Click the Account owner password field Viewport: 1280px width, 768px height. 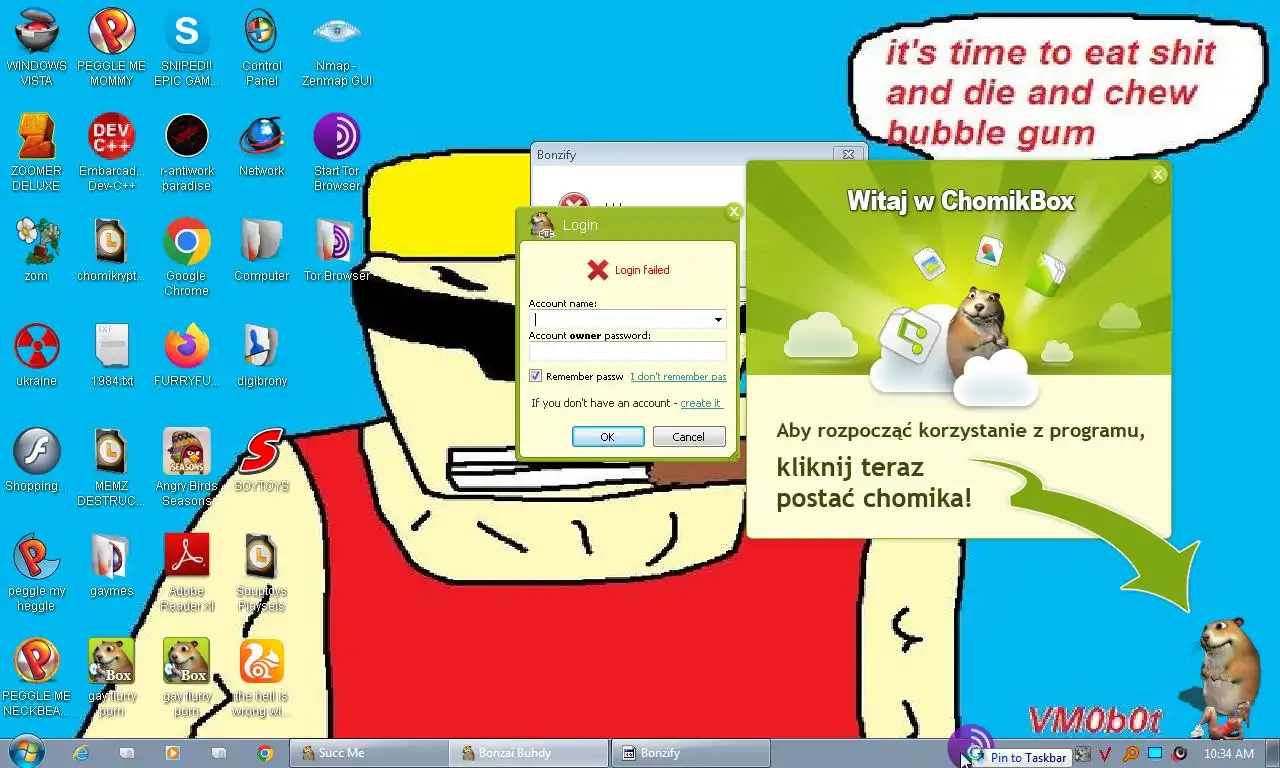628,351
